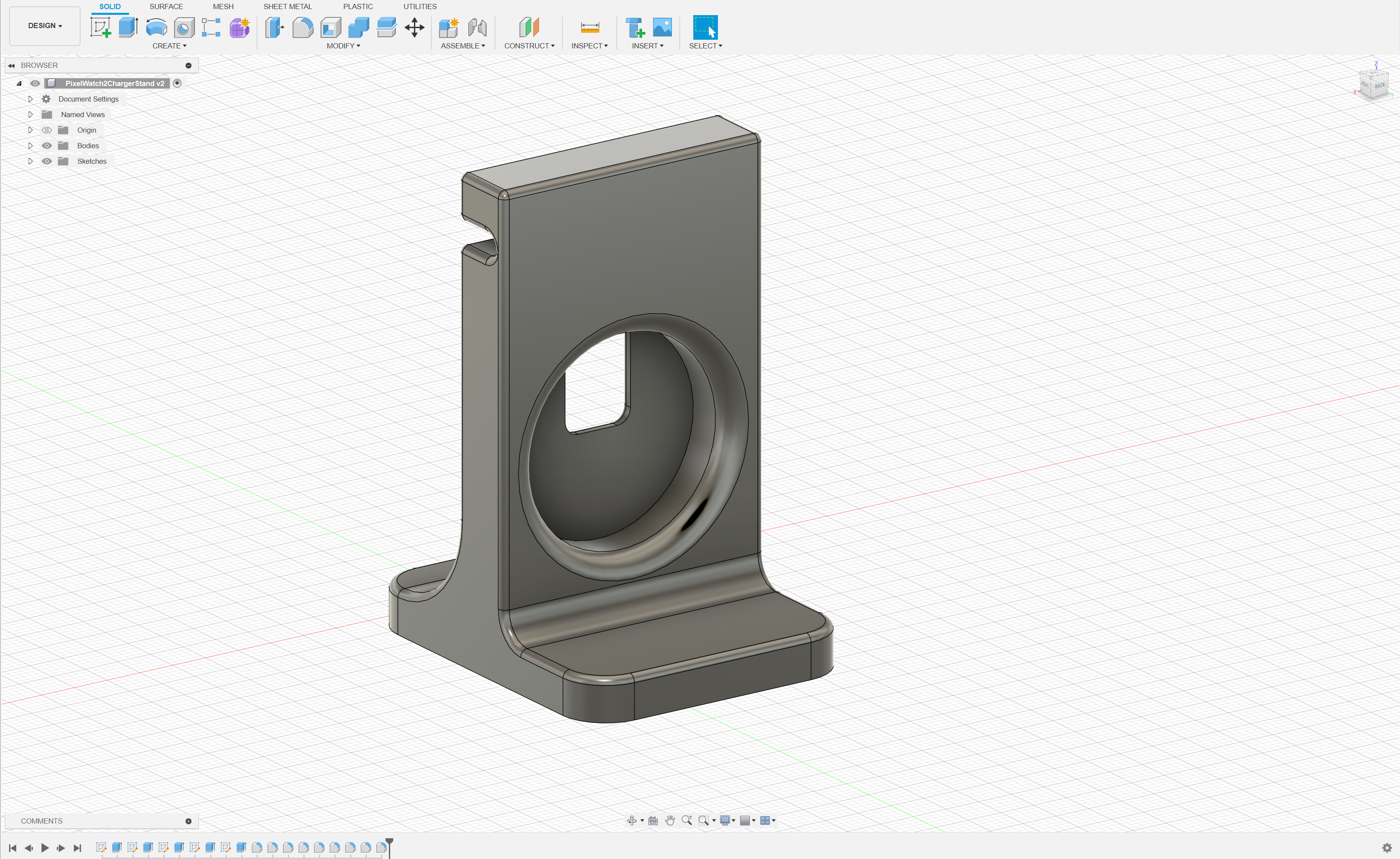Open the DESIGN workspace dropdown
The image size is (1400, 859).
pyautogui.click(x=45, y=25)
